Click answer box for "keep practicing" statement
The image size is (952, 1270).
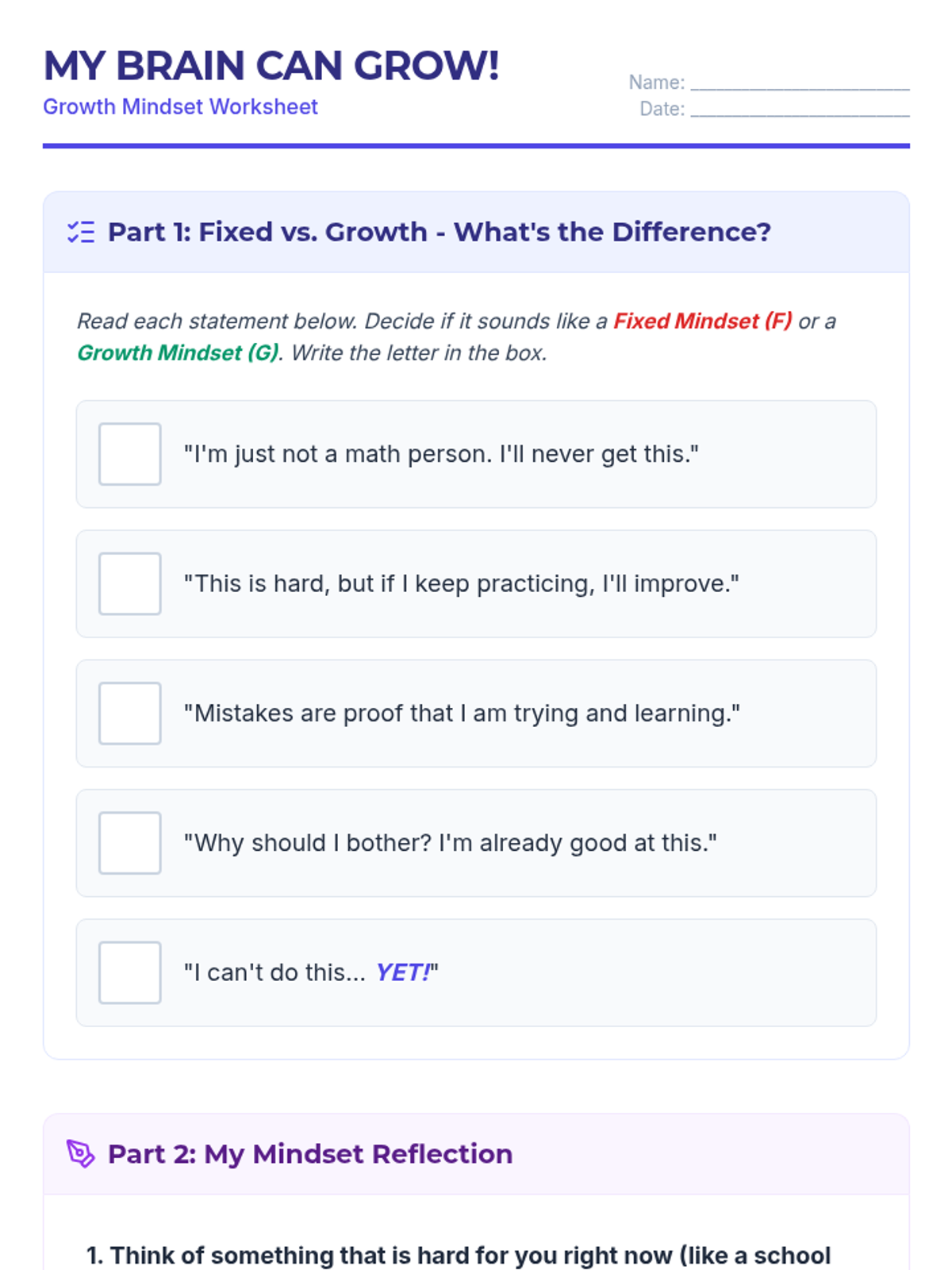coord(130,583)
